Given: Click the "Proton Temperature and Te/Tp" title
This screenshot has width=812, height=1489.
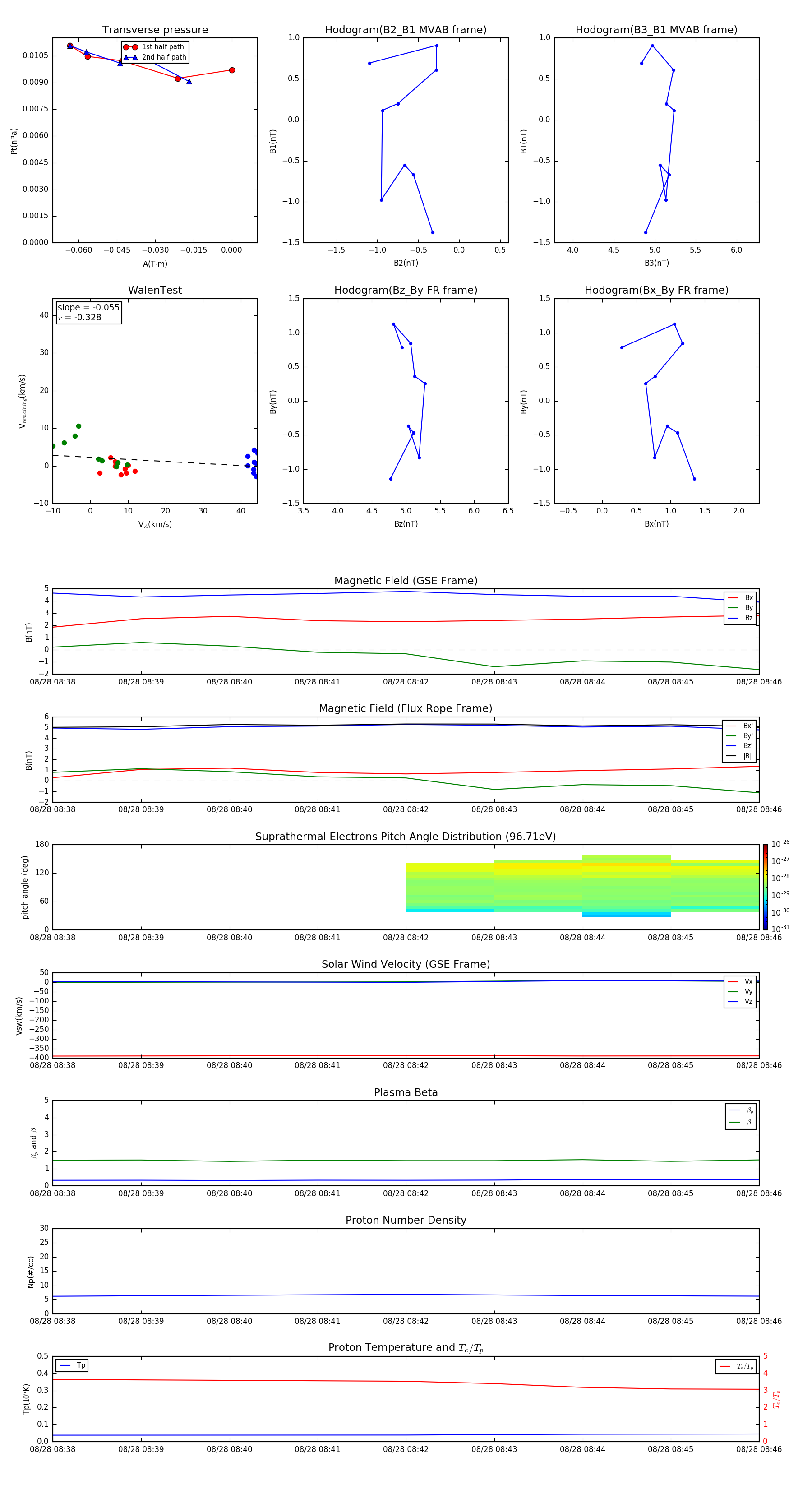Looking at the screenshot, I should pos(406,1348).
